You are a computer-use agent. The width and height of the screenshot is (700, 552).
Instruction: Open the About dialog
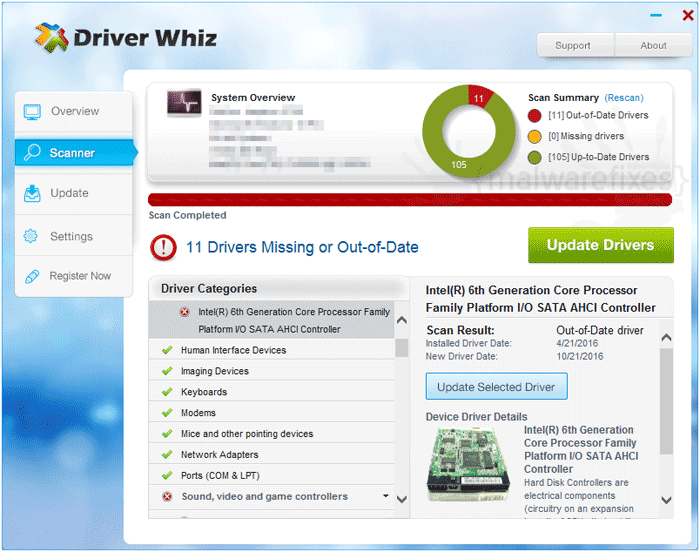653,45
